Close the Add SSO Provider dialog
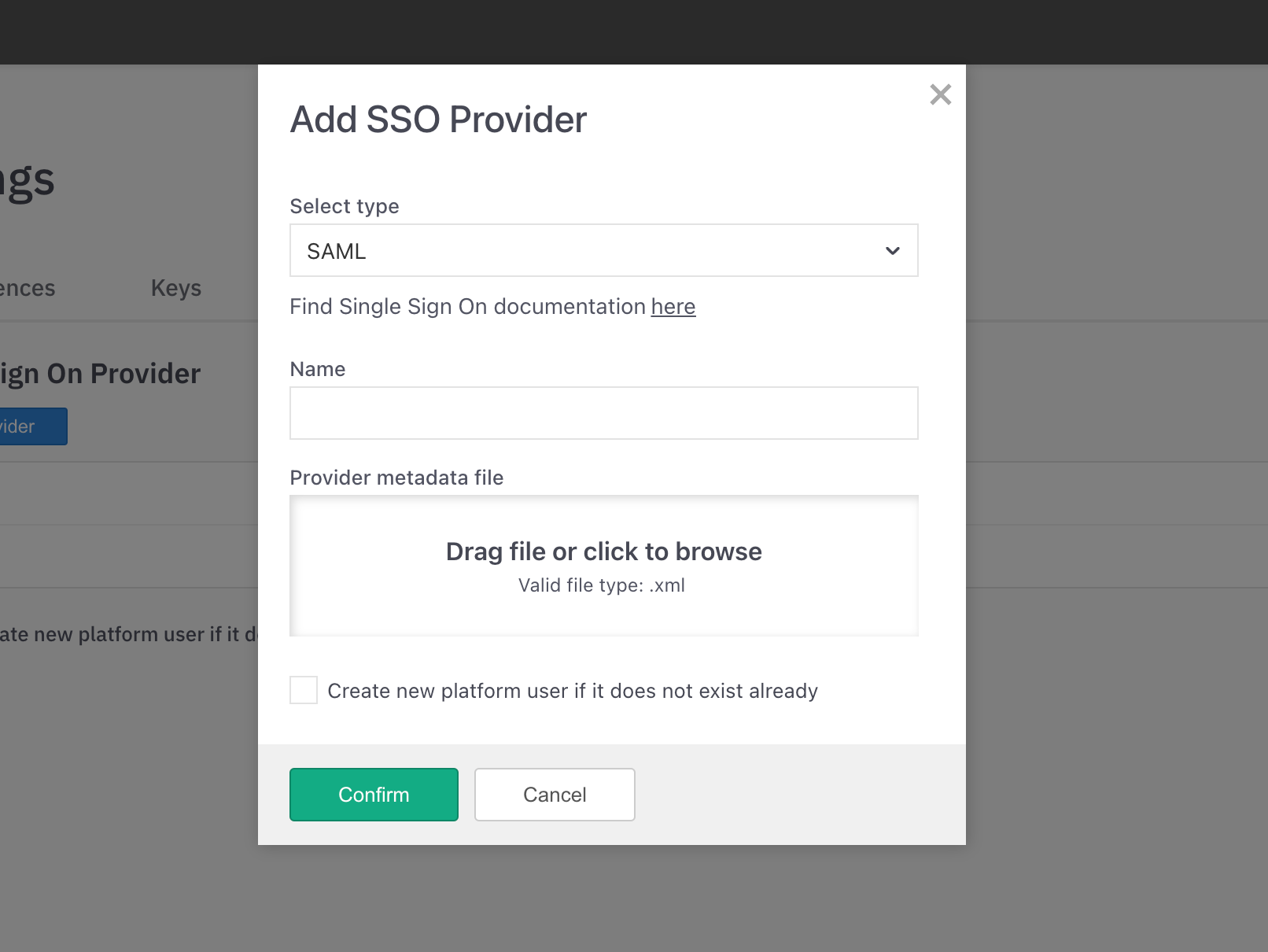Viewport: 1268px width, 952px height. pos(940,94)
